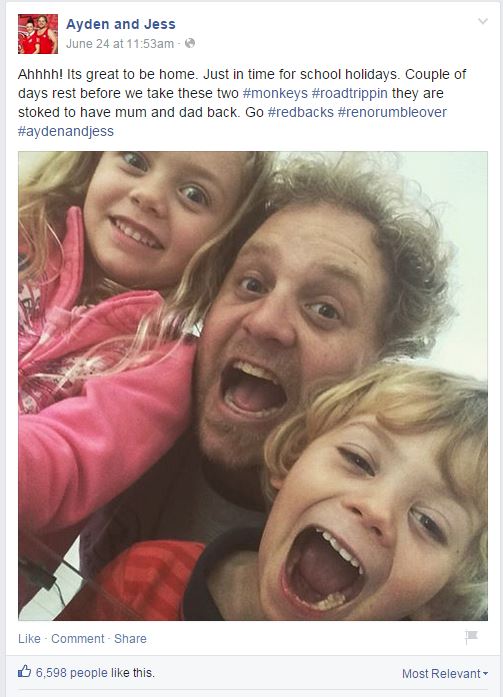
Task: Share this post
Action: [x=130, y=639]
